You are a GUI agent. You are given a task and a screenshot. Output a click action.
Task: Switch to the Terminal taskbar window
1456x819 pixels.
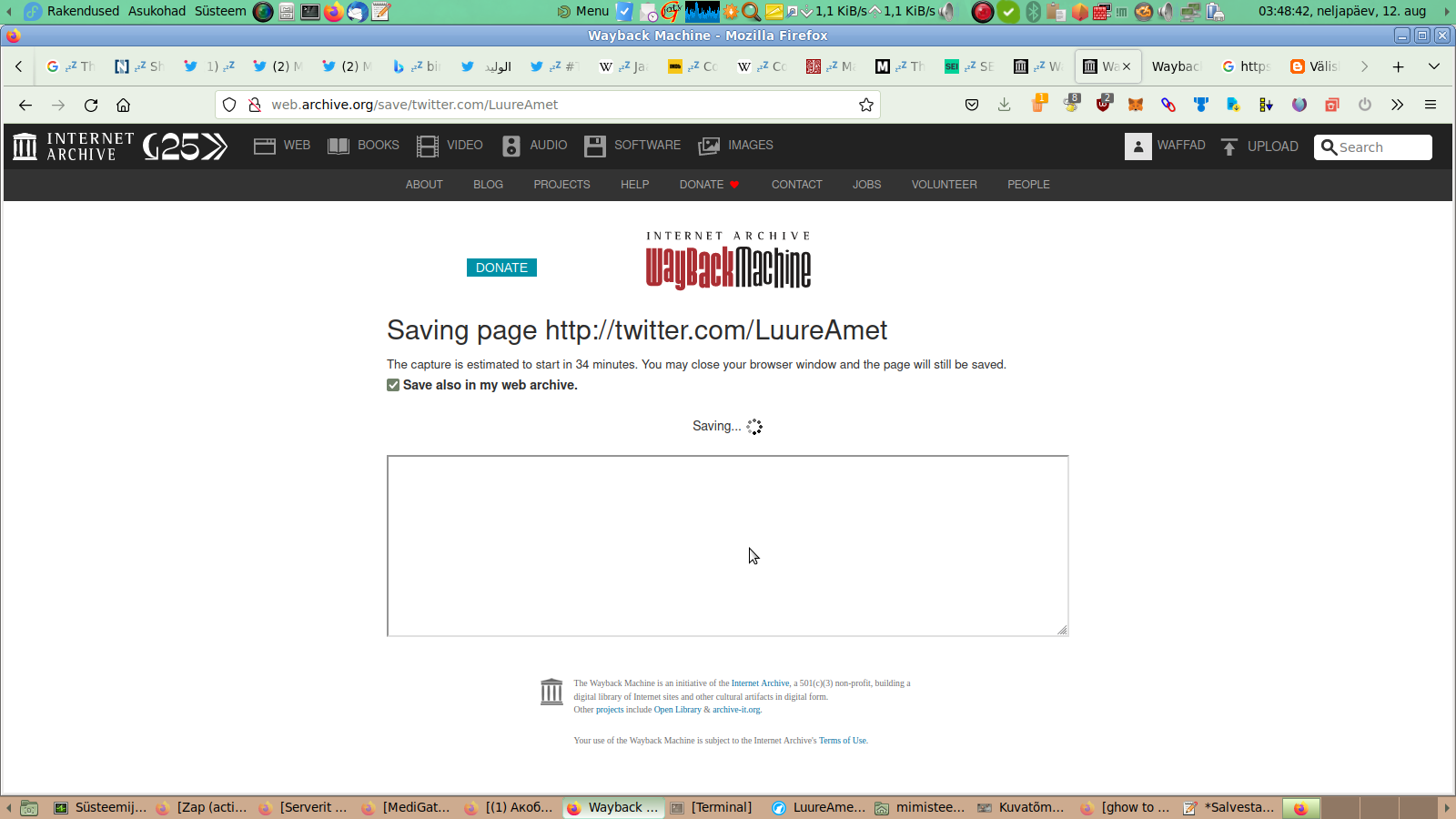click(713, 807)
